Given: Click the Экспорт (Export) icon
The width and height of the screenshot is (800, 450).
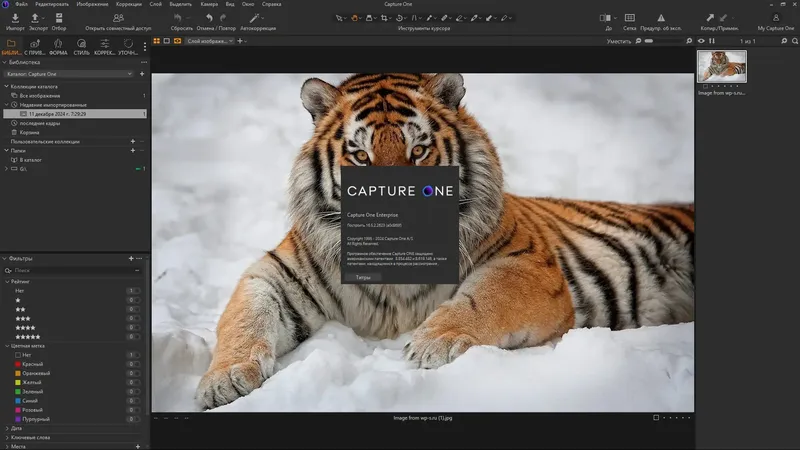Looking at the screenshot, I should click(x=36, y=18).
